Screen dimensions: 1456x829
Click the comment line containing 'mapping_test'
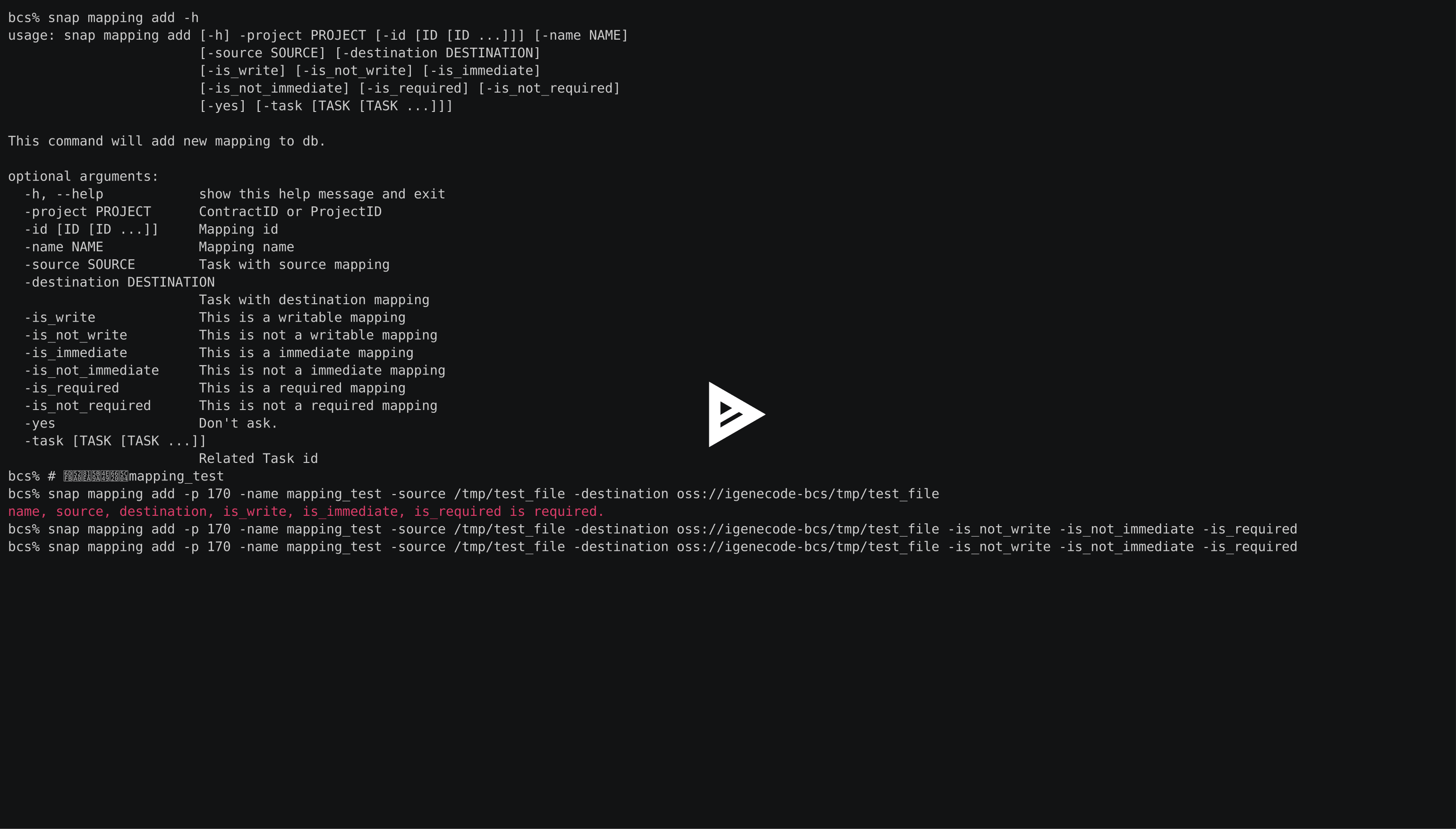click(x=116, y=477)
